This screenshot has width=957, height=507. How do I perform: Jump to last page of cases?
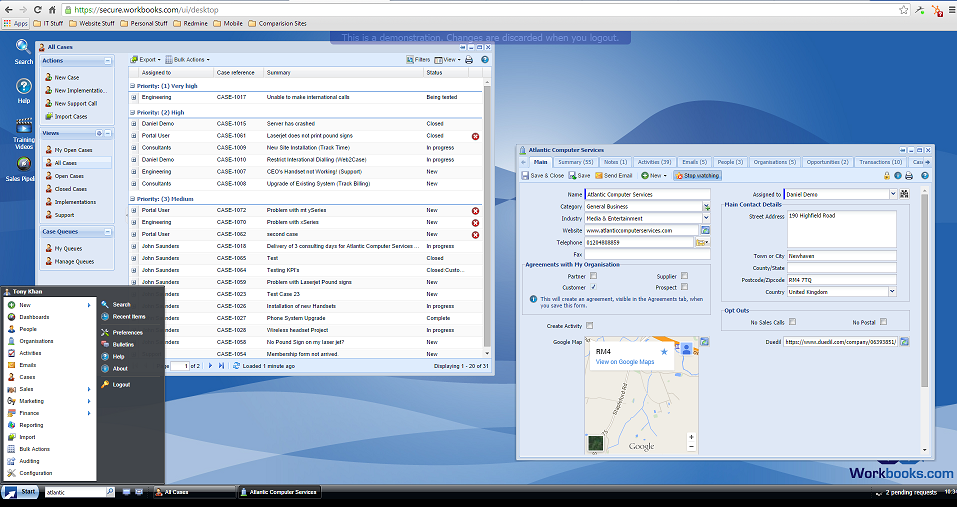click(221, 366)
